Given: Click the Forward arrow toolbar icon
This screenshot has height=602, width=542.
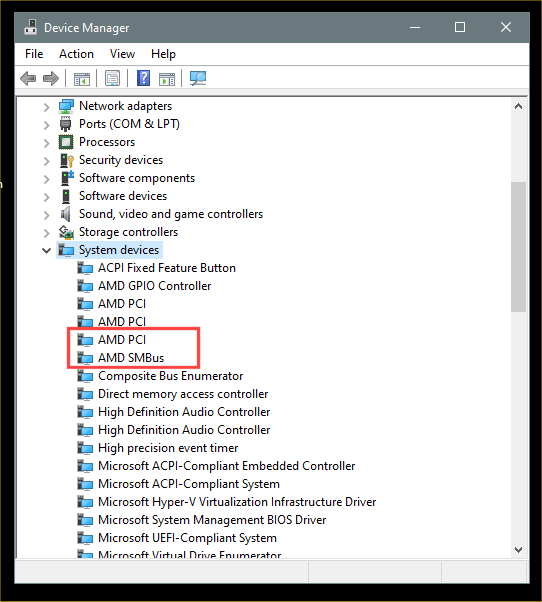Looking at the screenshot, I should pyautogui.click(x=51, y=79).
